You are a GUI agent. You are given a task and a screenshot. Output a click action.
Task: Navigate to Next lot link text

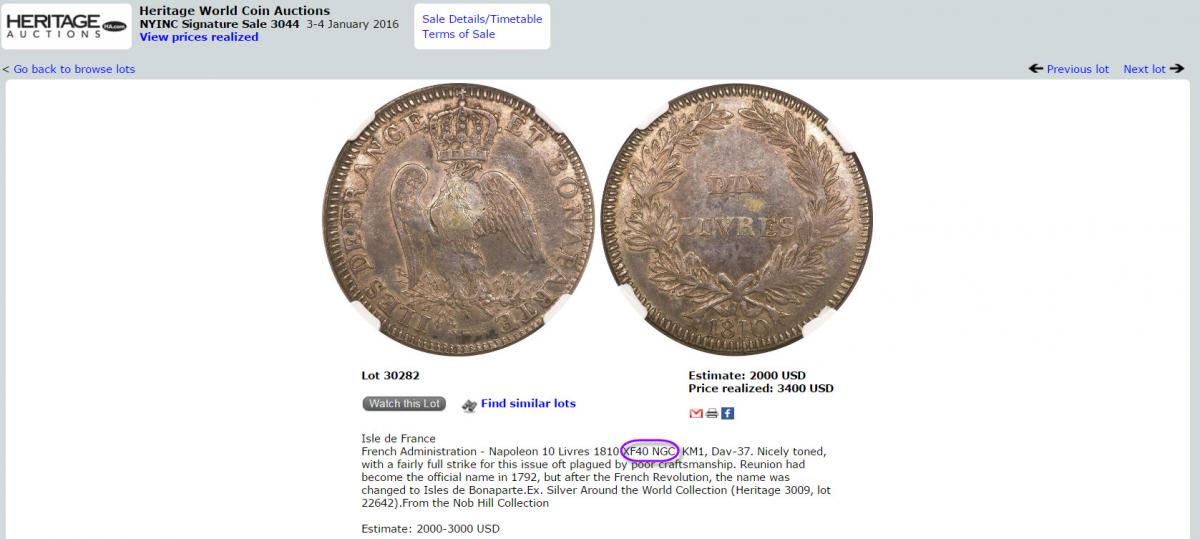1144,69
